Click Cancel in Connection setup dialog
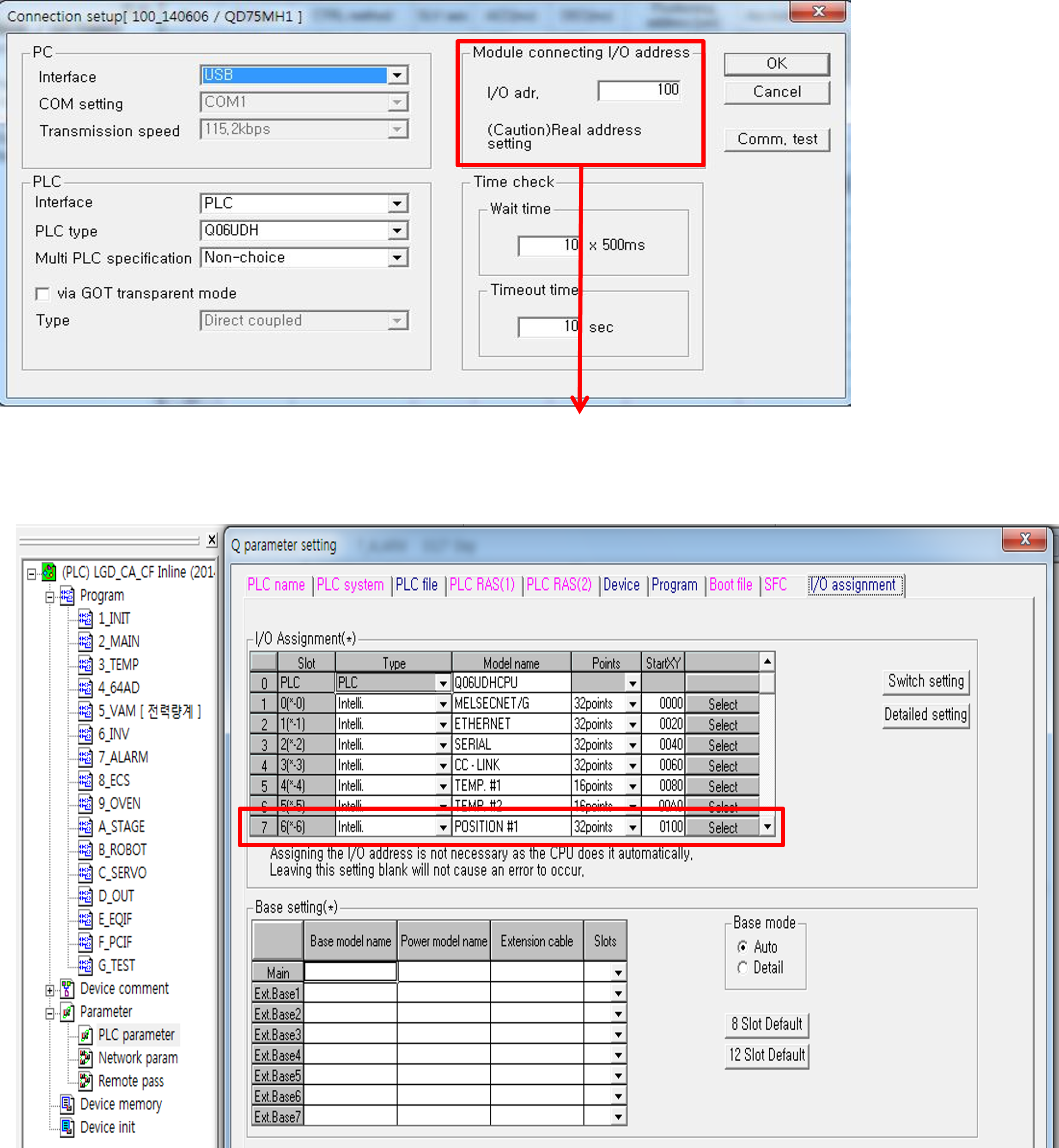 (x=777, y=92)
